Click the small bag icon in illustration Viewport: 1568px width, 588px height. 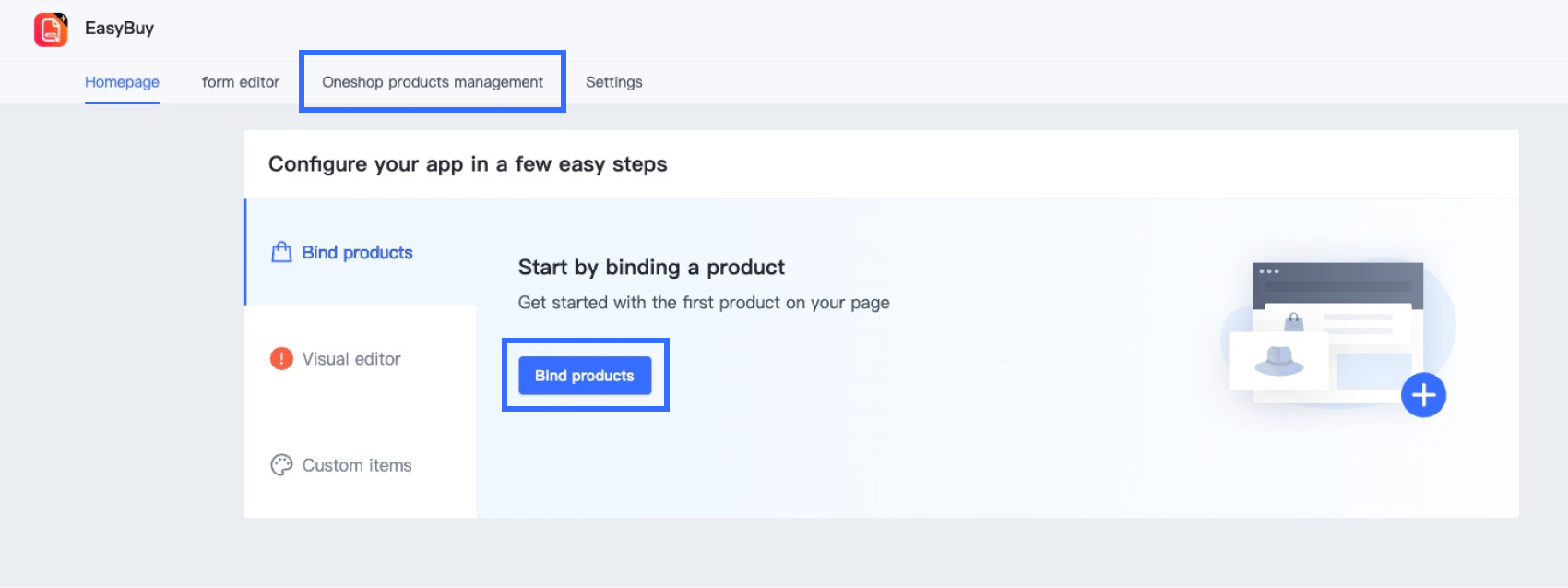click(x=1295, y=321)
